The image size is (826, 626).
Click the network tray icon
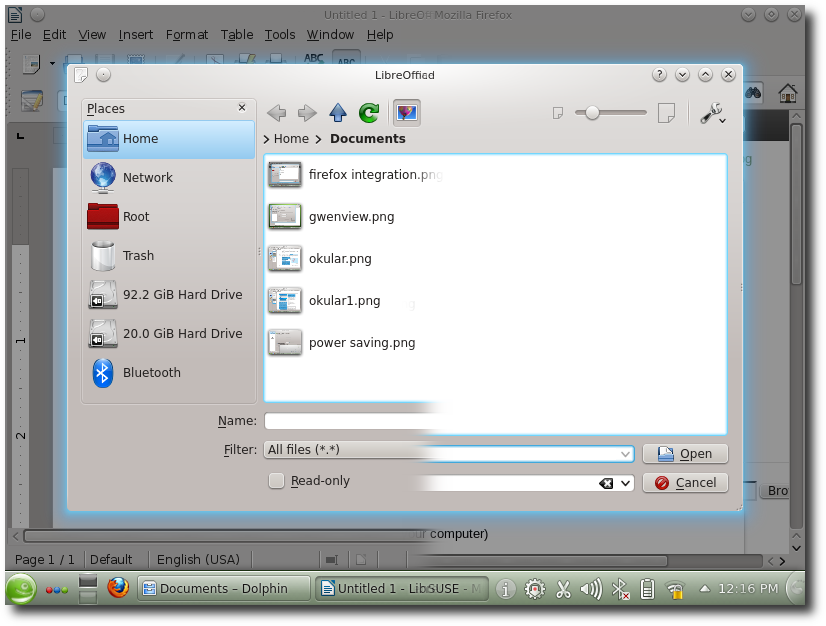[676, 589]
